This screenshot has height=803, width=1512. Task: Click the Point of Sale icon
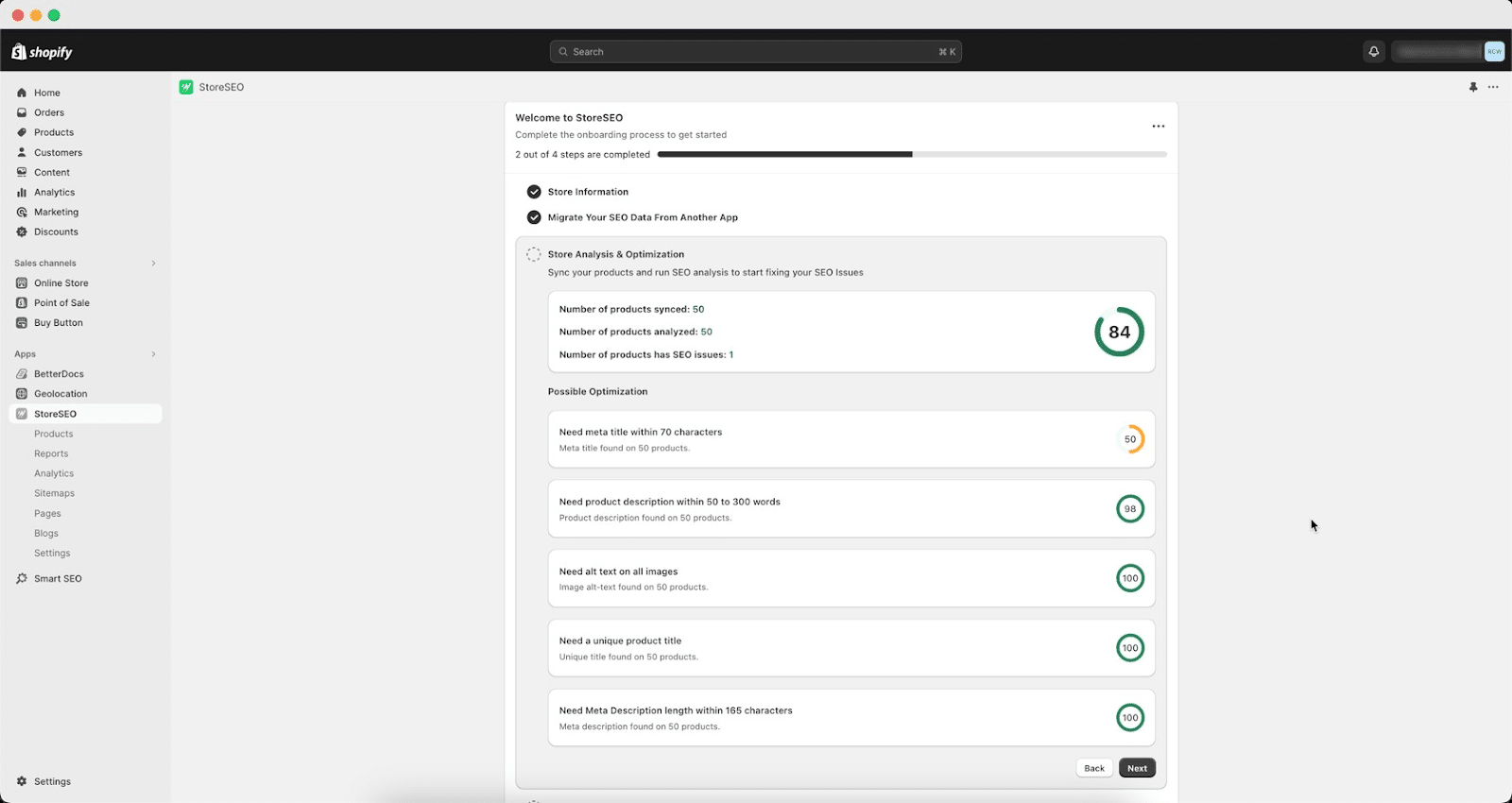click(x=22, y=302)
